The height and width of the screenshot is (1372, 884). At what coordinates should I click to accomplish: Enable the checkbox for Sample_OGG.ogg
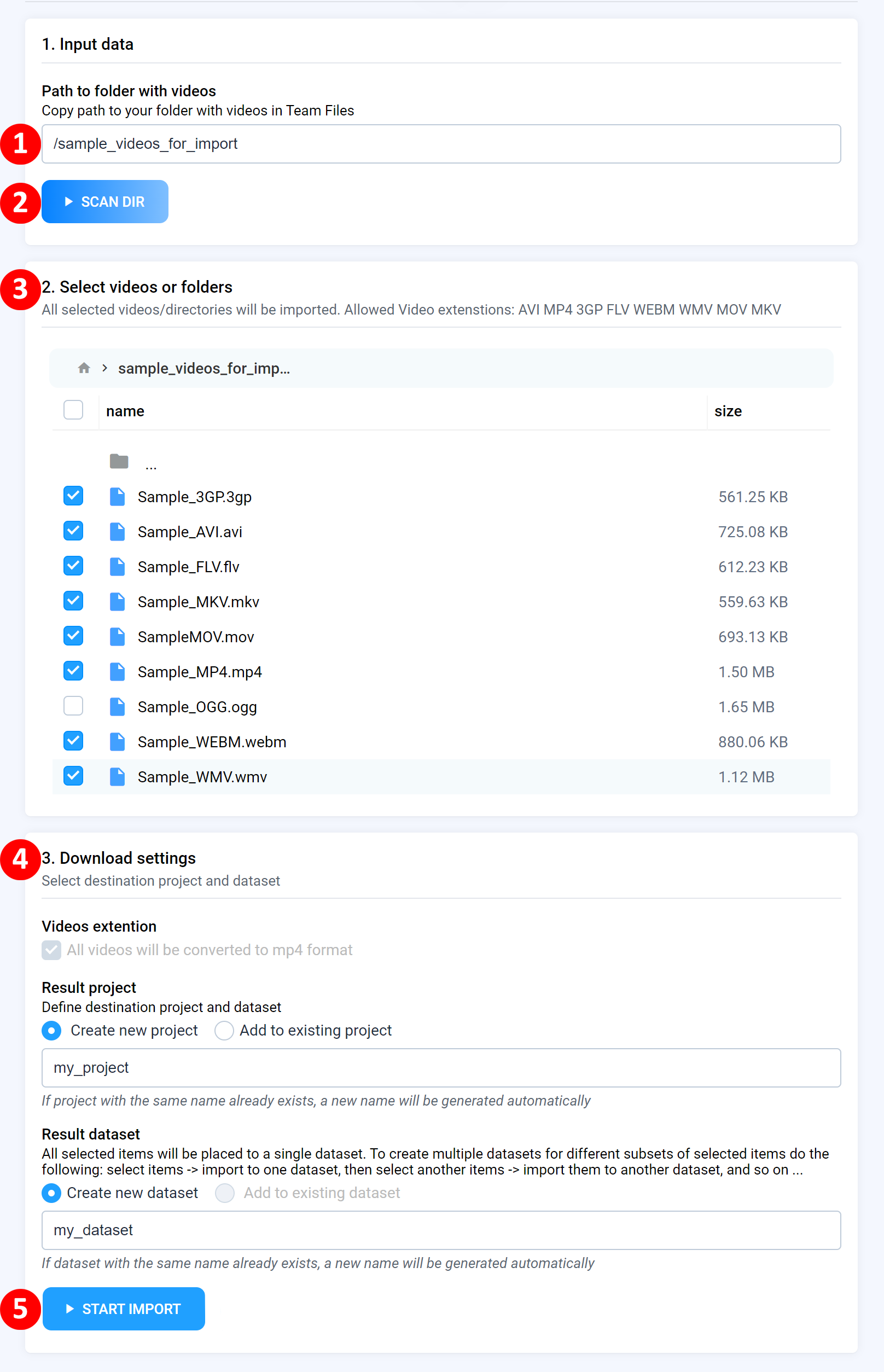click(x=73, y=706)
